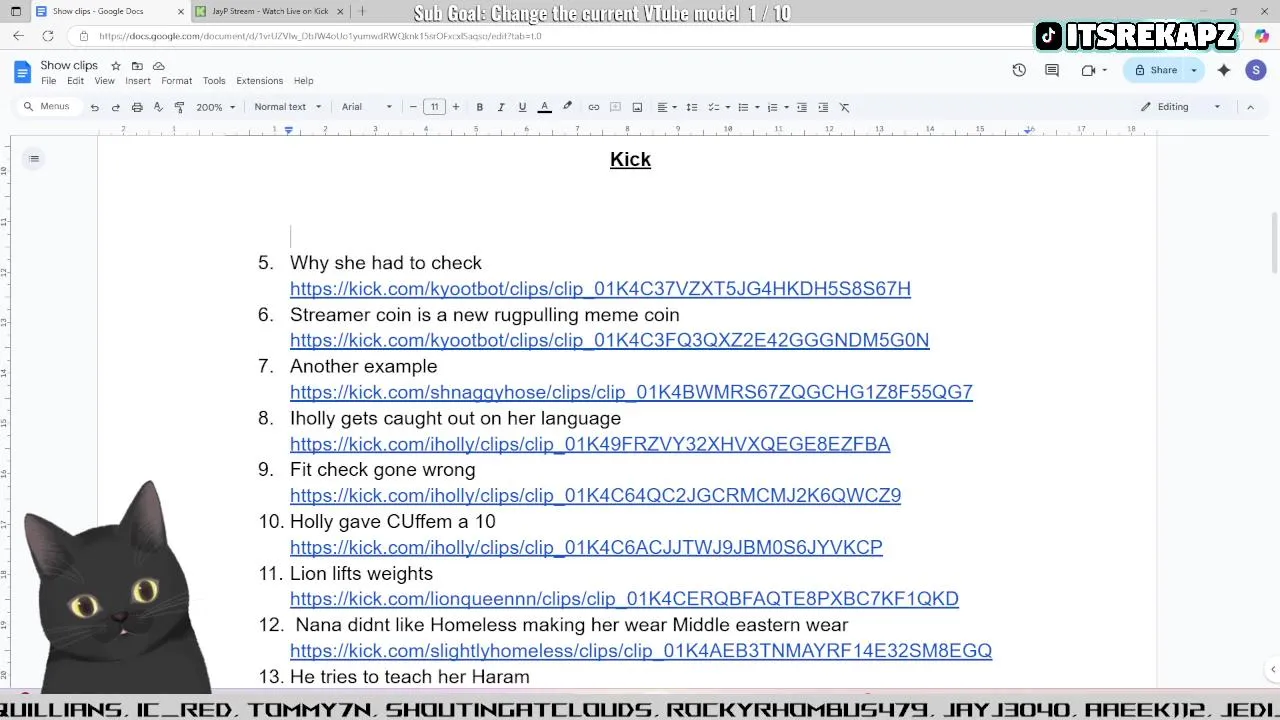Open the Editing mode dropdown

point(1181,107)
